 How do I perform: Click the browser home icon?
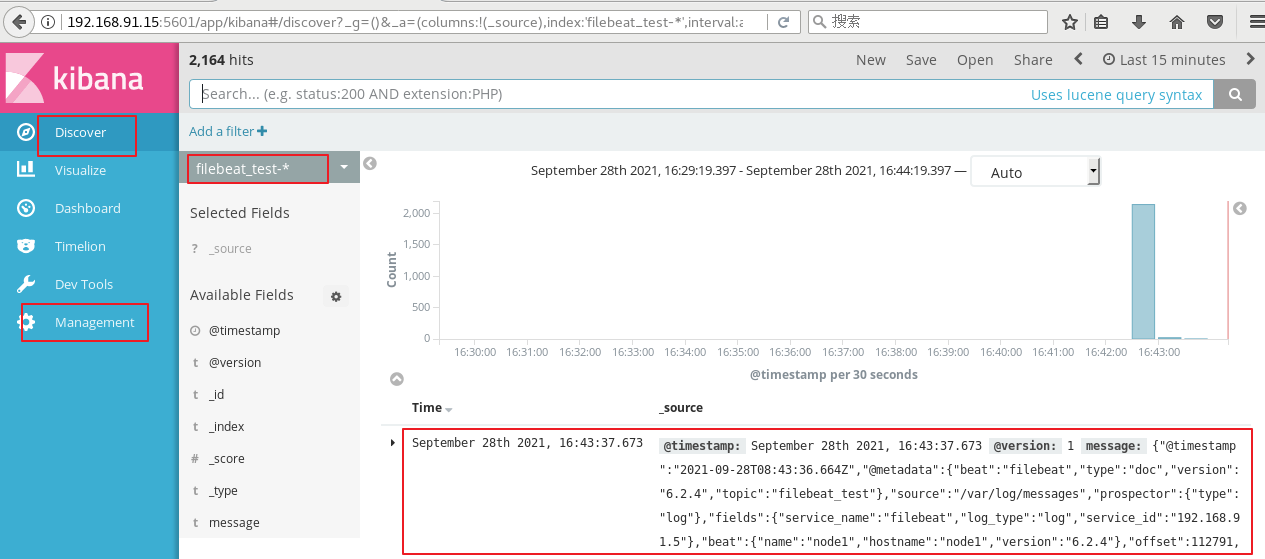point(1176,22)
